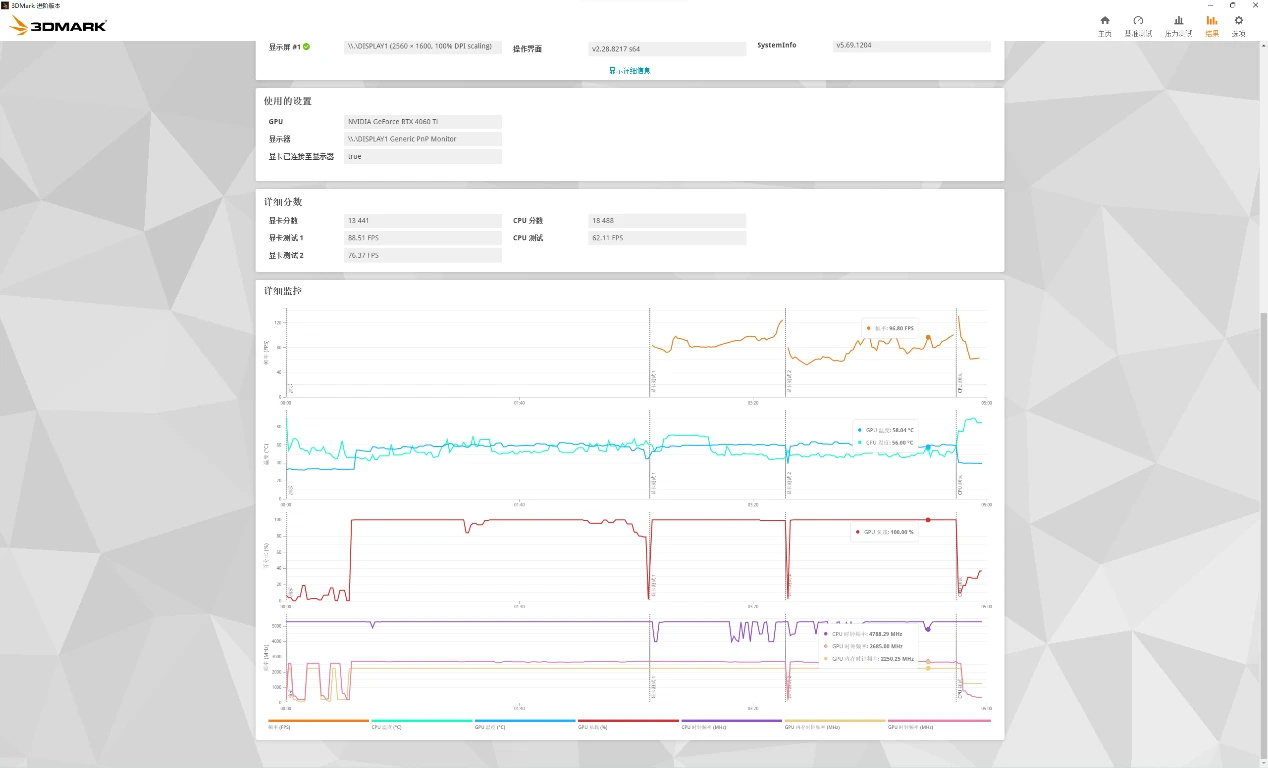The image size is (1268, 768).
Task: Toggle the orange FPS (帧率) legend series
Action: click(319, 723)
